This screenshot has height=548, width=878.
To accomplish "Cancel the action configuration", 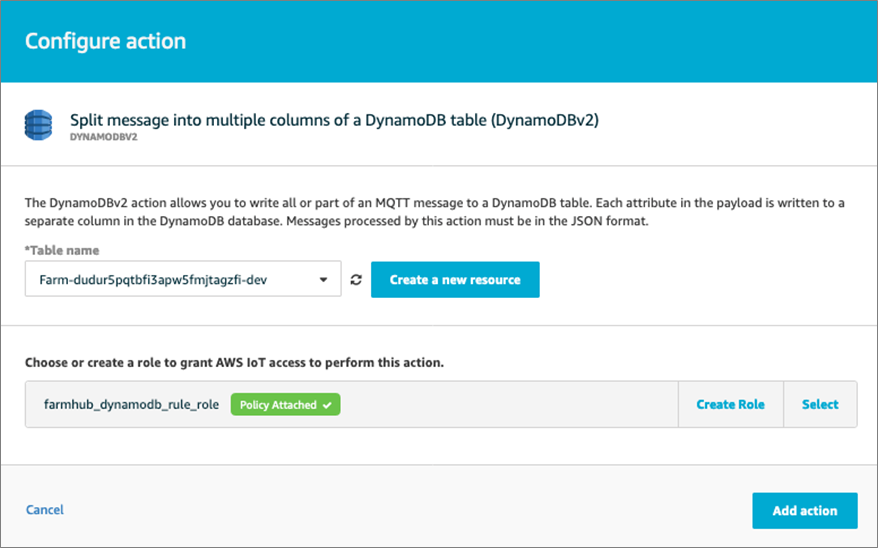I will click(x=45, y=509).
